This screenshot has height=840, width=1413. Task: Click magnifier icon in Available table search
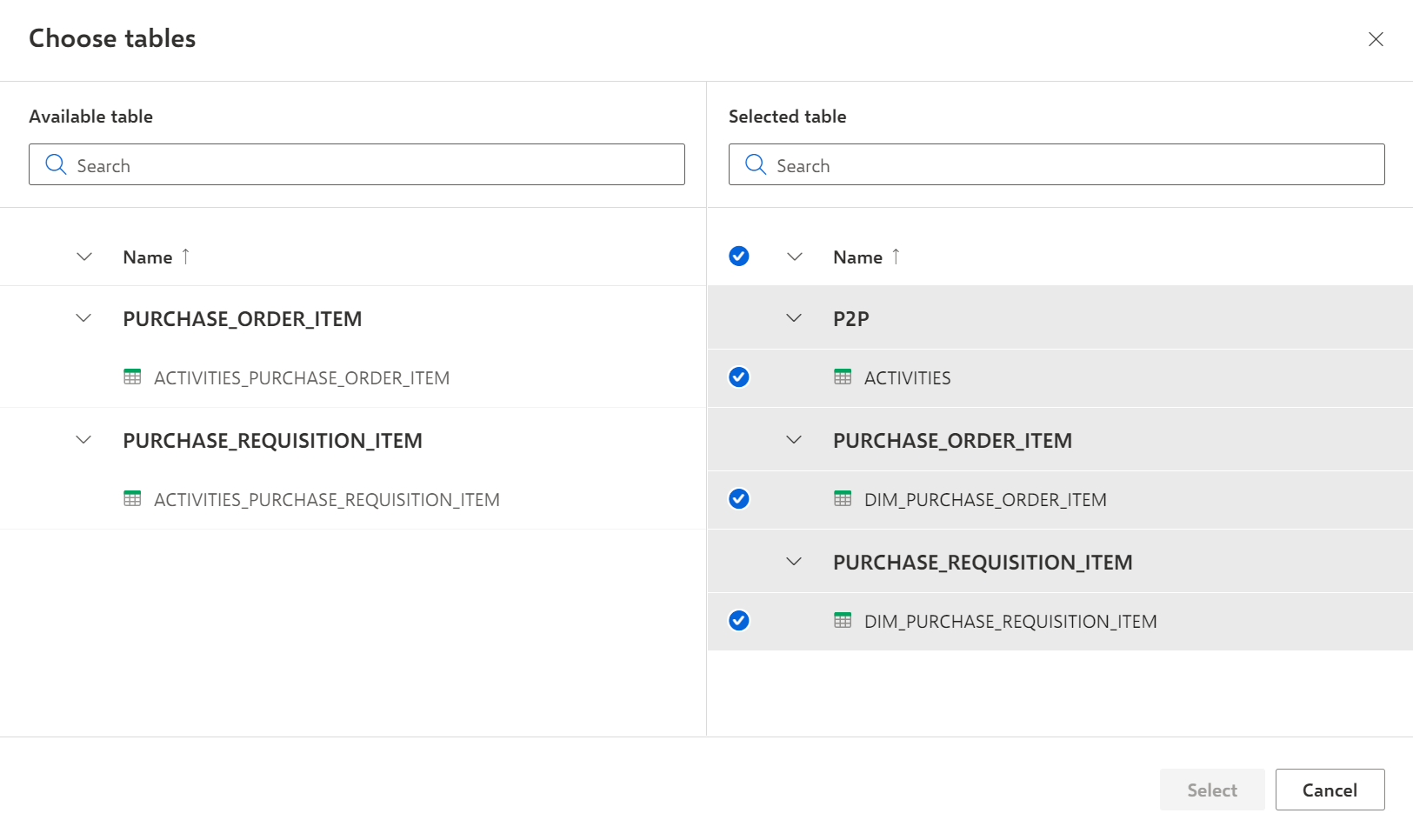(x=56, y=164)
